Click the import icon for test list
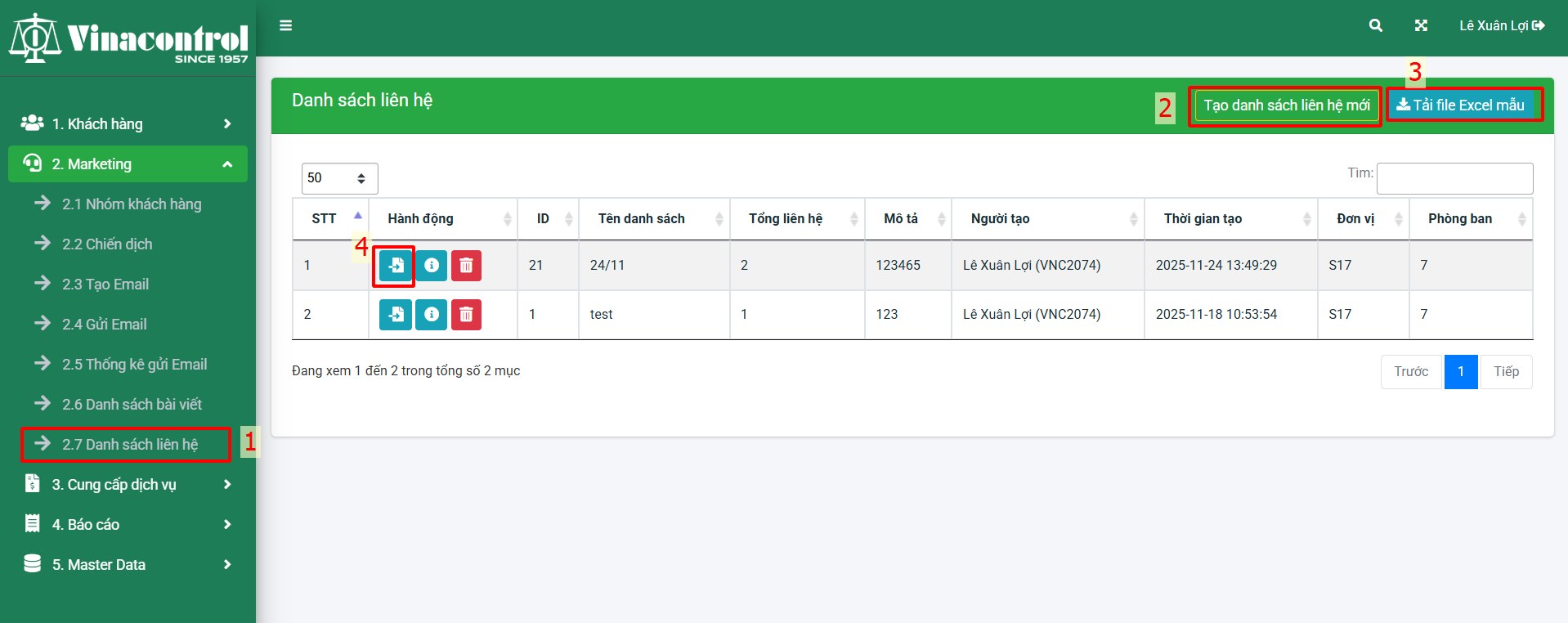 click(396, 315)
